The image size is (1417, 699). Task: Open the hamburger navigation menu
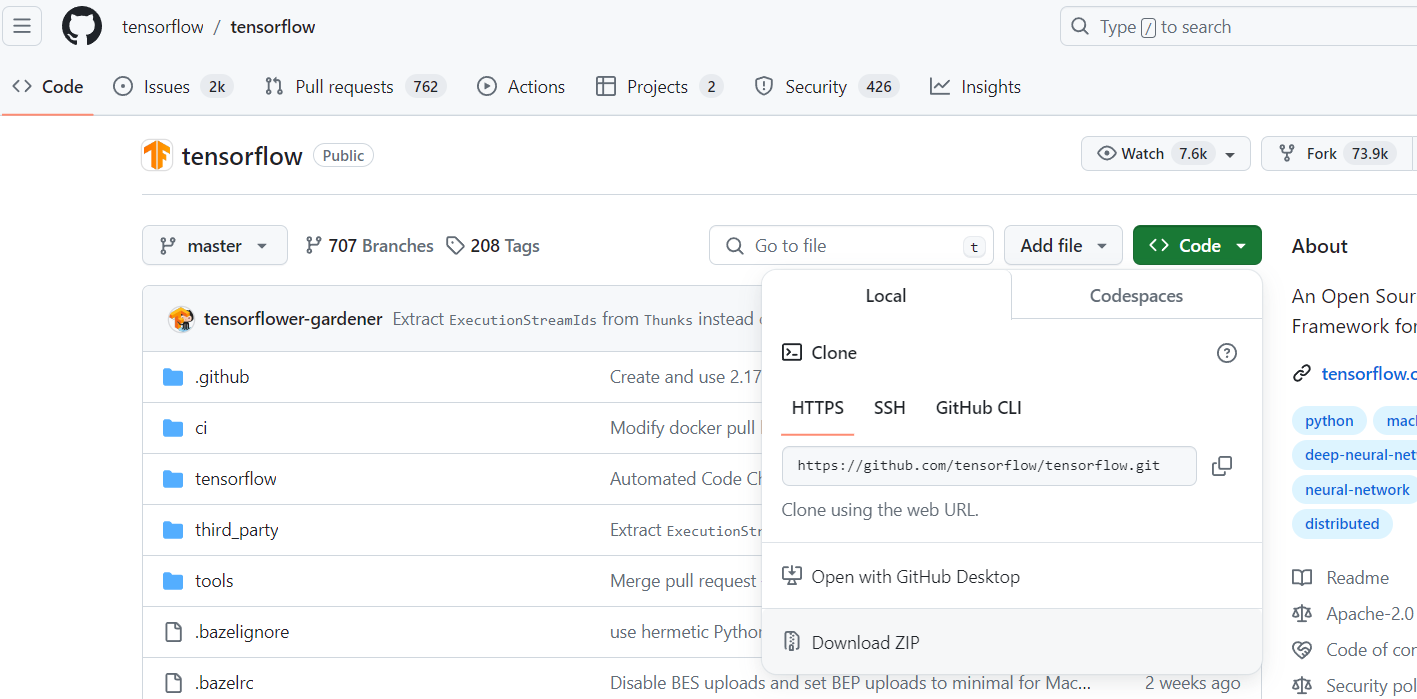pyautogui.click(x=22, y=27)
